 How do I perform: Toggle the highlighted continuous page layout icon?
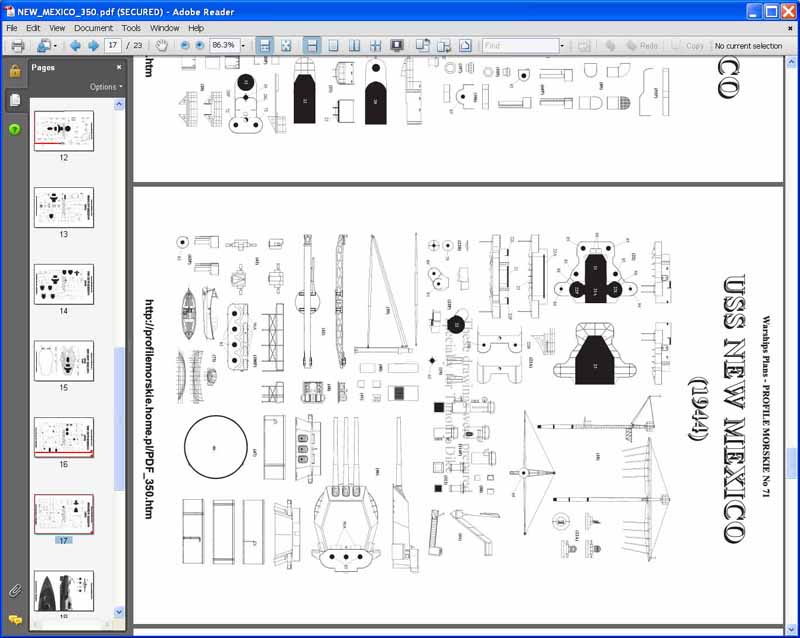(x=312, y=46)
